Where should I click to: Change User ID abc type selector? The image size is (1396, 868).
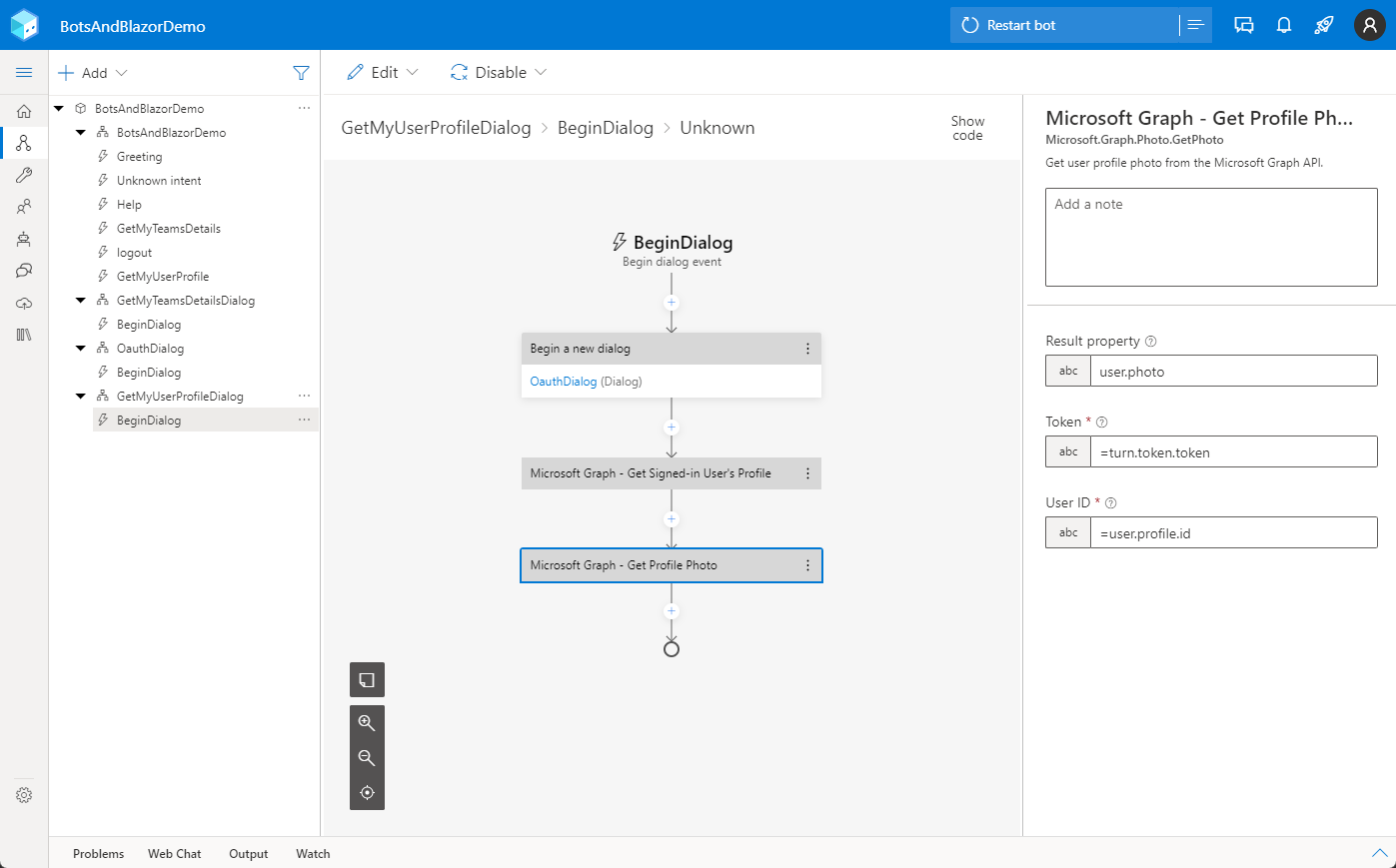click(x=1068, y=532)
